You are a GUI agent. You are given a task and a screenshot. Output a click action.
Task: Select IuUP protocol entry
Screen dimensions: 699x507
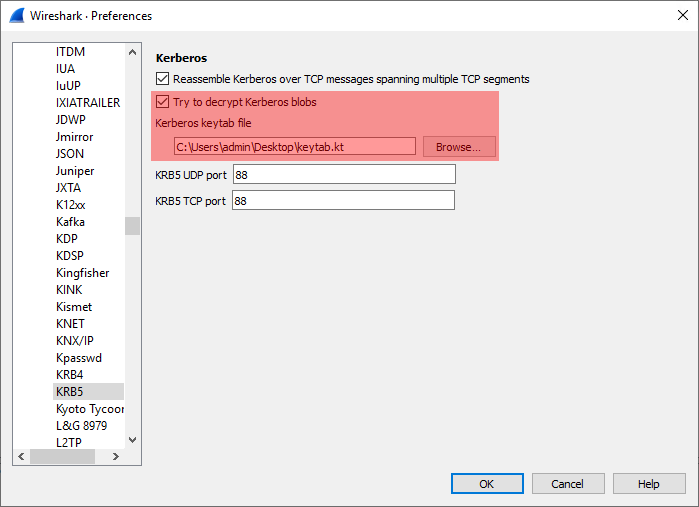coord(68,86)
